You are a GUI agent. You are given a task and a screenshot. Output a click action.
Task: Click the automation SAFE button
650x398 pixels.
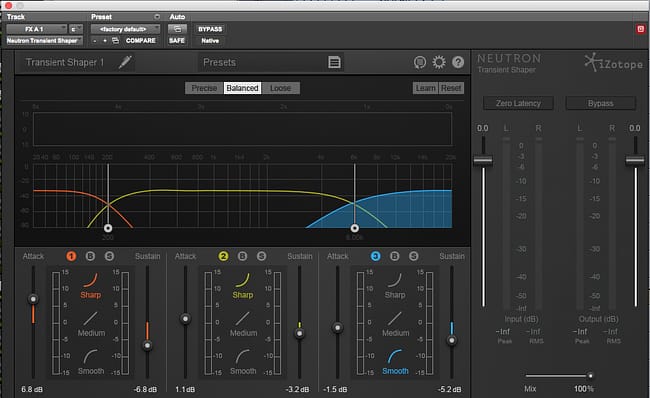pyautogui.click(x=177, y=41)
